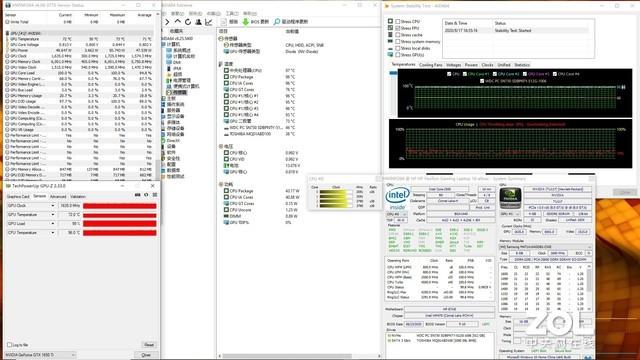Image resolution: width=640 pixels, height=360 pixels.
Task: Click the GPU-Z Reset button
Action: [149, 345]
